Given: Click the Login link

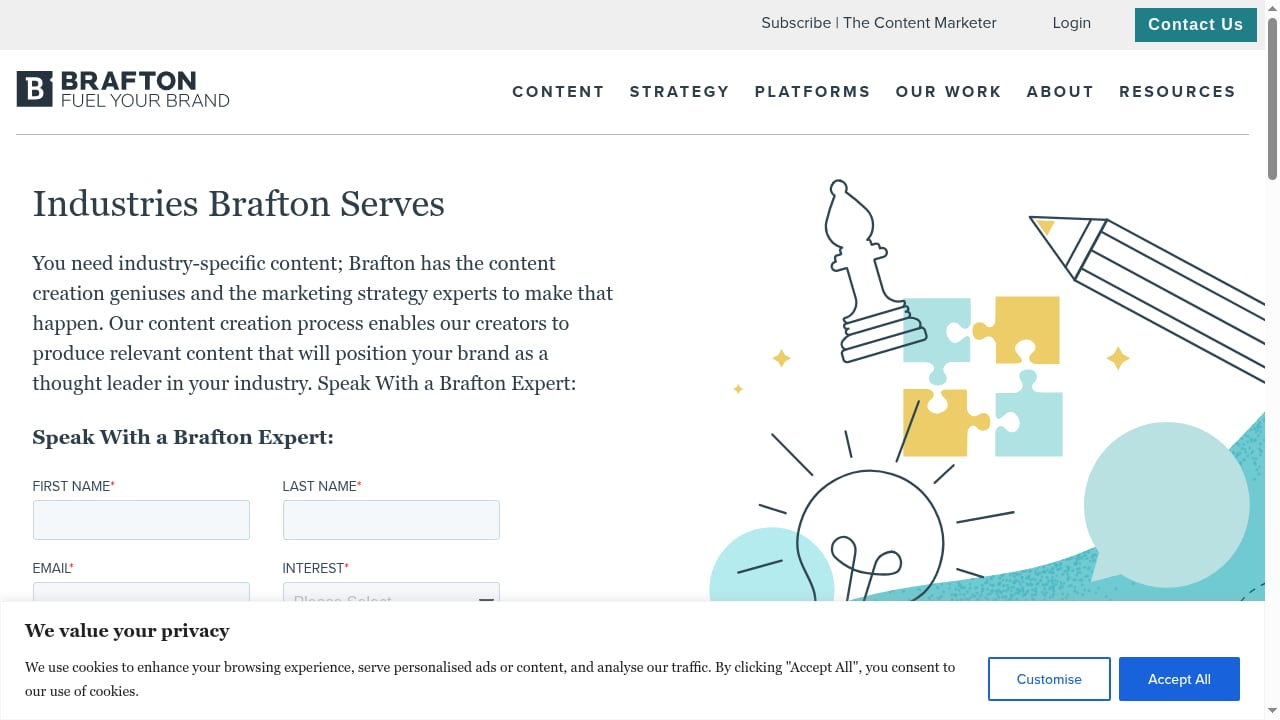Looking at the screenshot, I should click(x=1072, y=23).
